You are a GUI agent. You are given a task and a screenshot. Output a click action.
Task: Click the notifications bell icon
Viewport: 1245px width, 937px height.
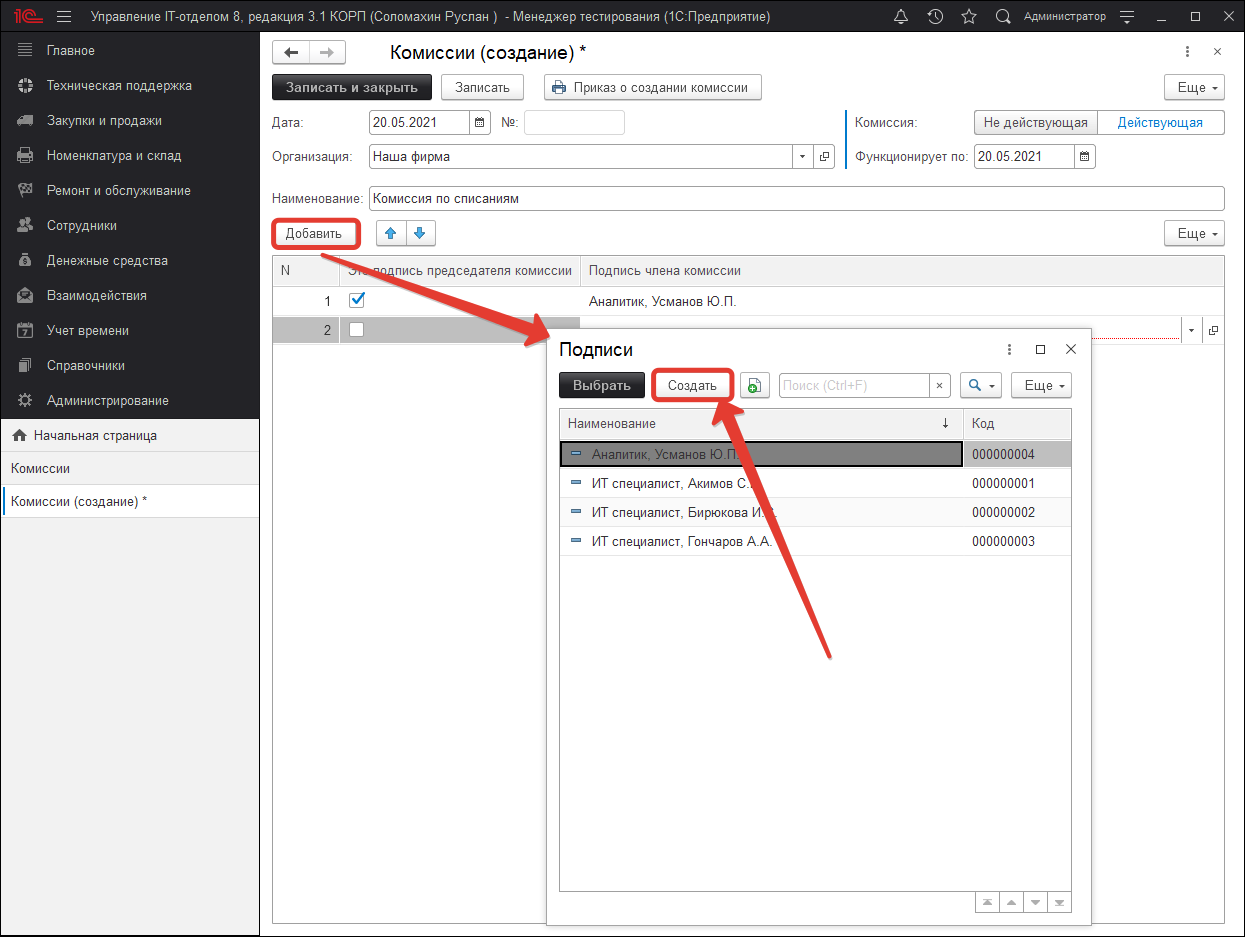[x=901, y=17]
